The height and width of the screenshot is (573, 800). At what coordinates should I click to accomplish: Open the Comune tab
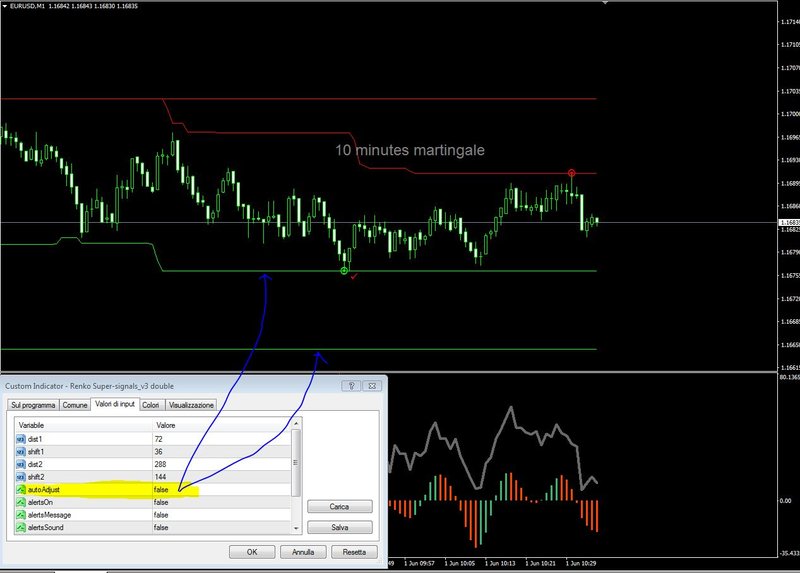(74, 405)
